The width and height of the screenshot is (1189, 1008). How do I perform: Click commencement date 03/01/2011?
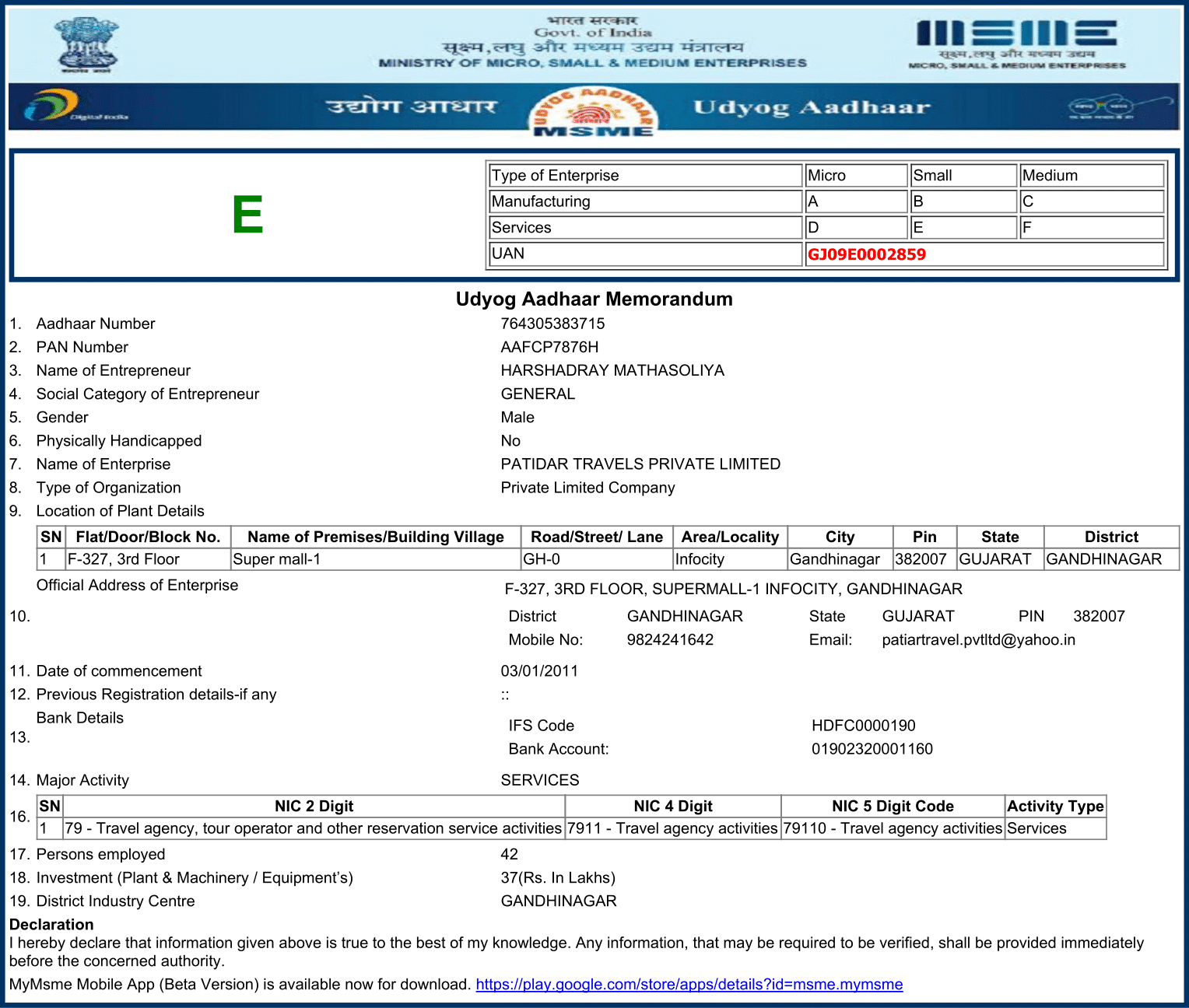tap(539, 670)
